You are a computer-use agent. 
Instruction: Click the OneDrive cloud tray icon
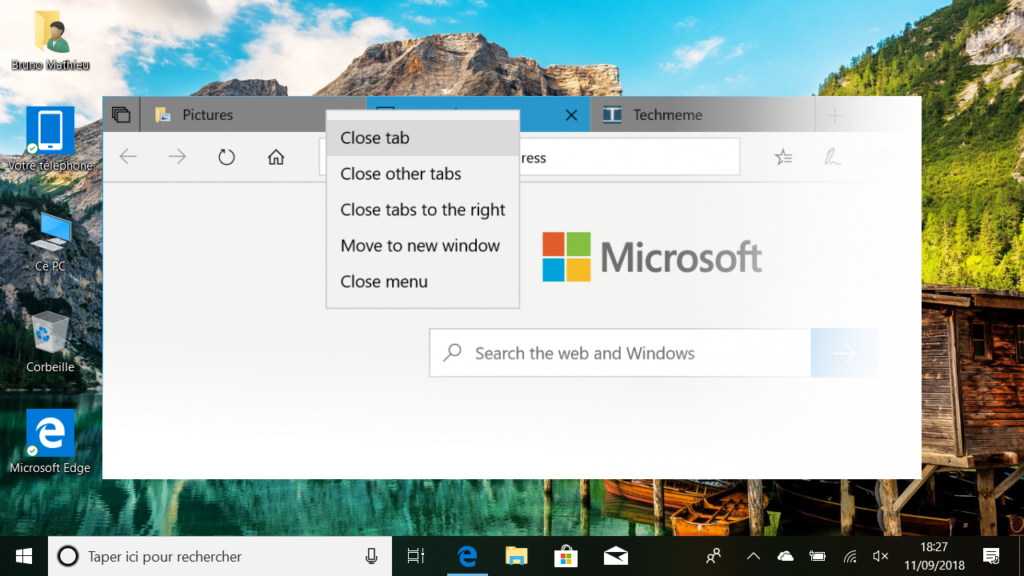click(785, 556)
